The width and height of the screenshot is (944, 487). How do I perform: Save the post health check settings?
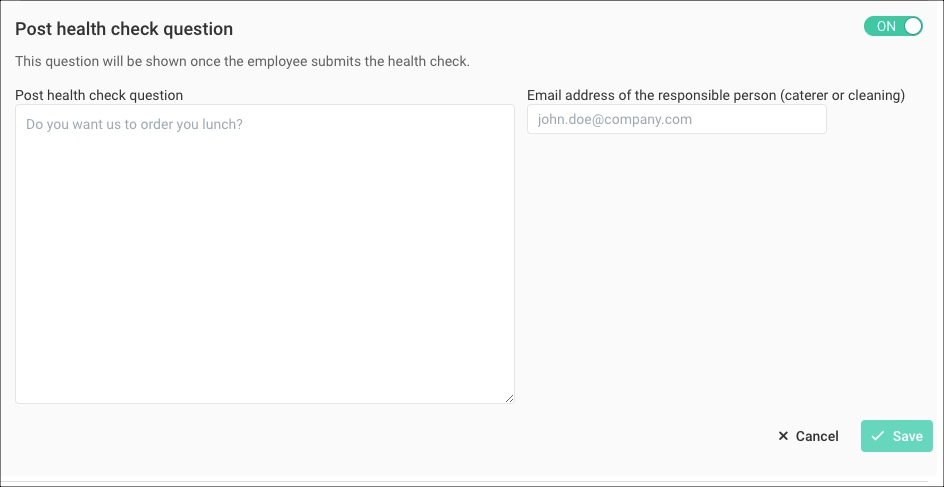tap(896, 436)
